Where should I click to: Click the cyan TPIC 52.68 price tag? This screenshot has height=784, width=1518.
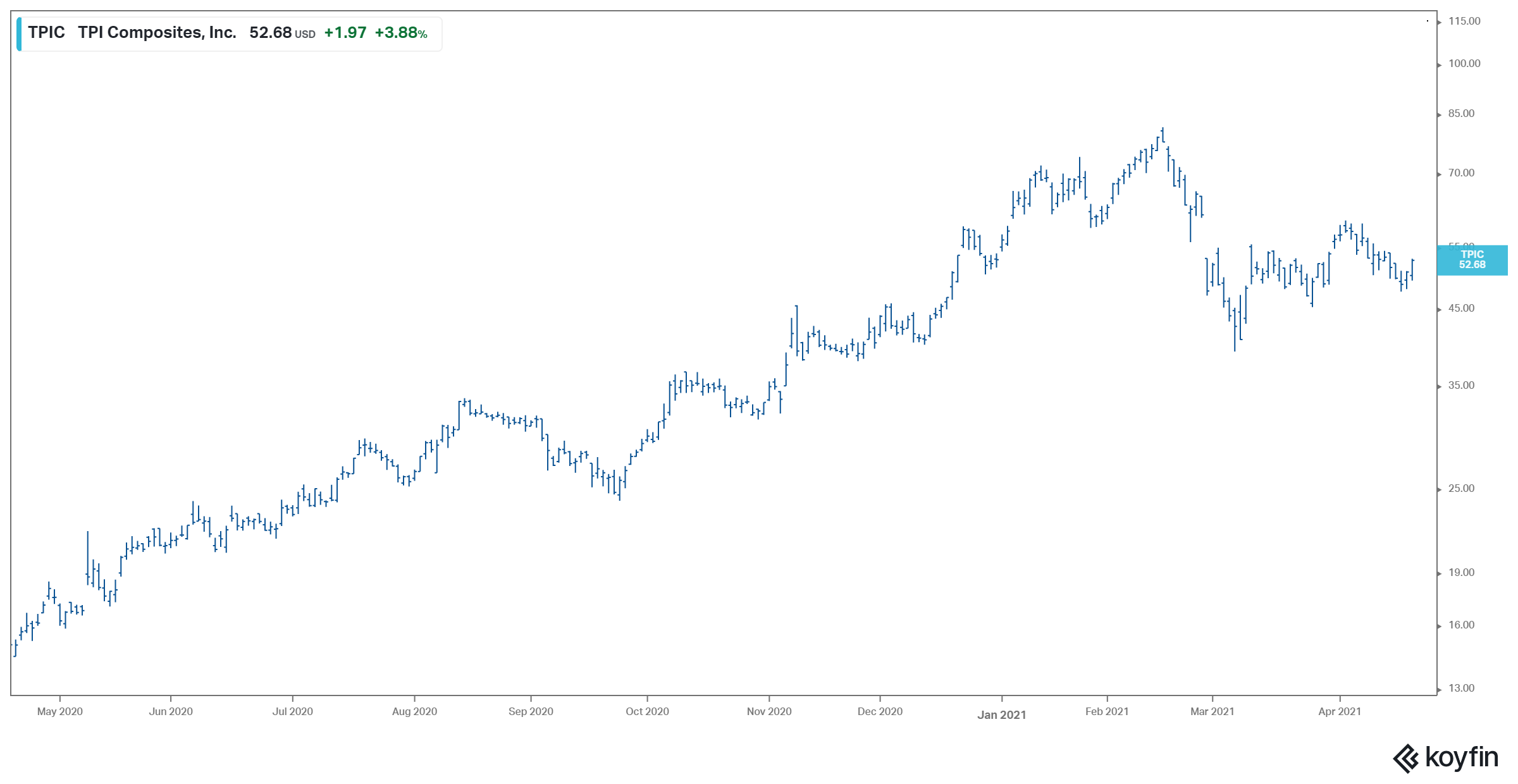(x=1472, y=260)
